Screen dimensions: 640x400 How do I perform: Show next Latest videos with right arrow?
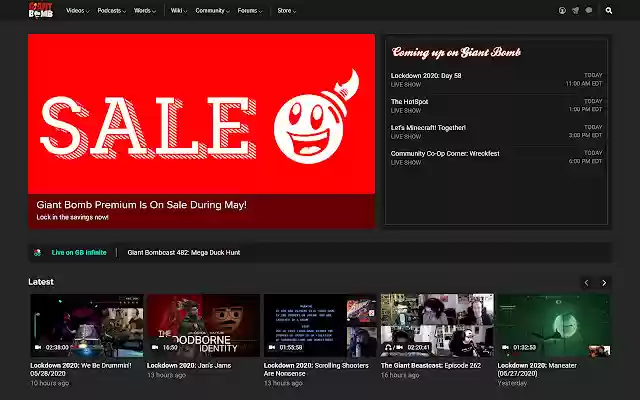[604, 283]
